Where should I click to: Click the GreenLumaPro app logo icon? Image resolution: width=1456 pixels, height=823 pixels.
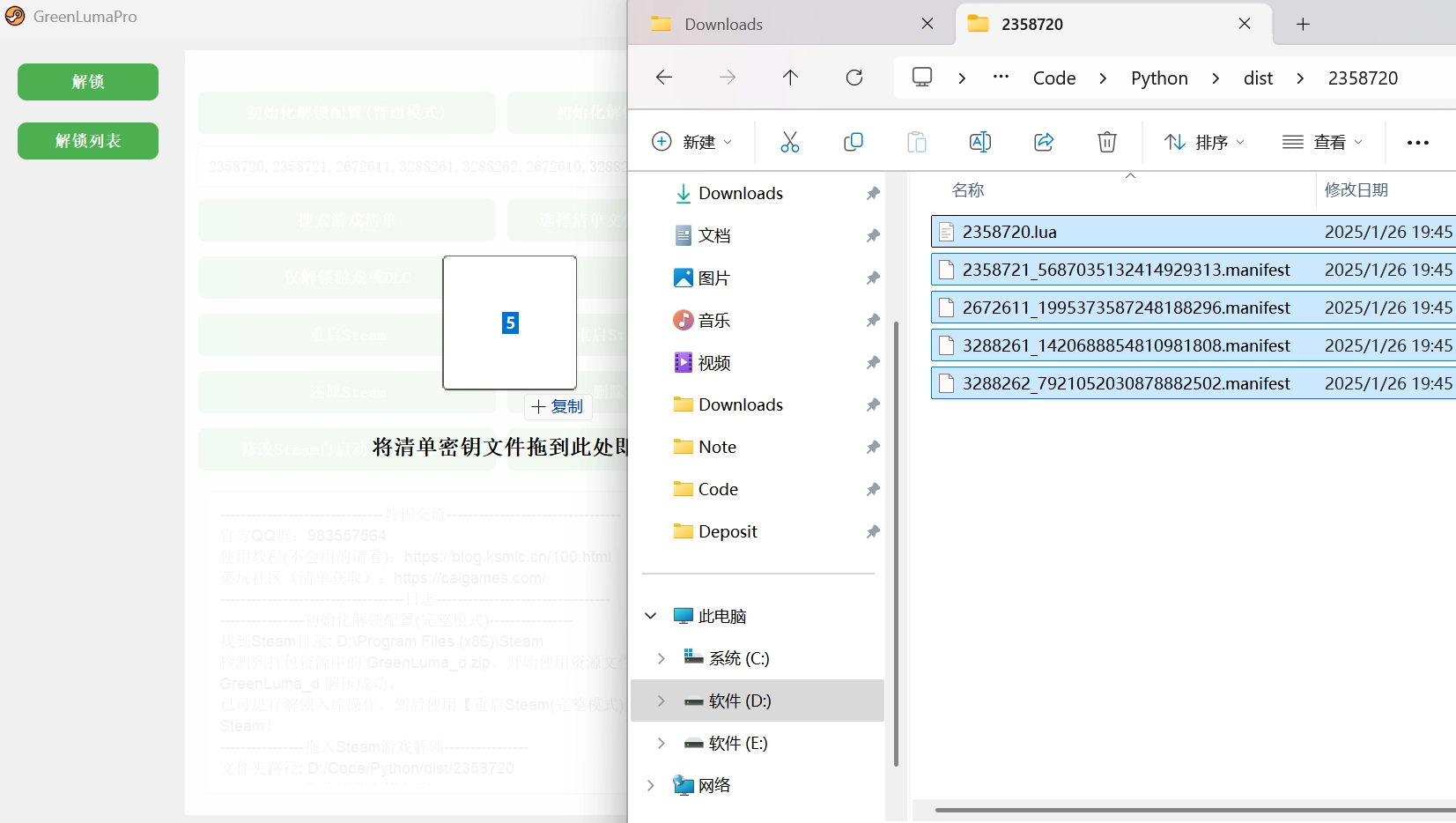point(15,16)
